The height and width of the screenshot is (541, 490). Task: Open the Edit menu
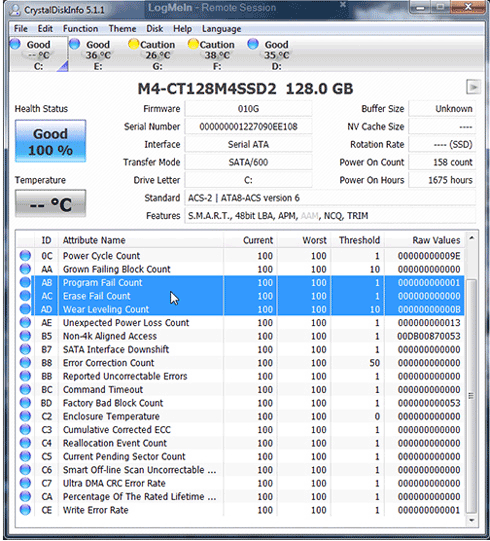(x=45, y=29)
